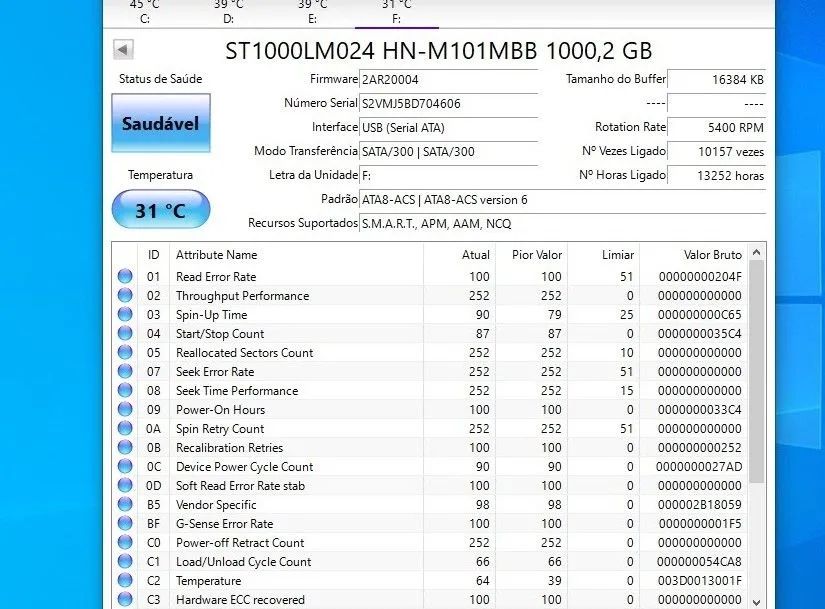The width and height of the screenshot is (825, 609).
Task: Click status icon for Spin-Up Time
Action: [x=125, y=314]
